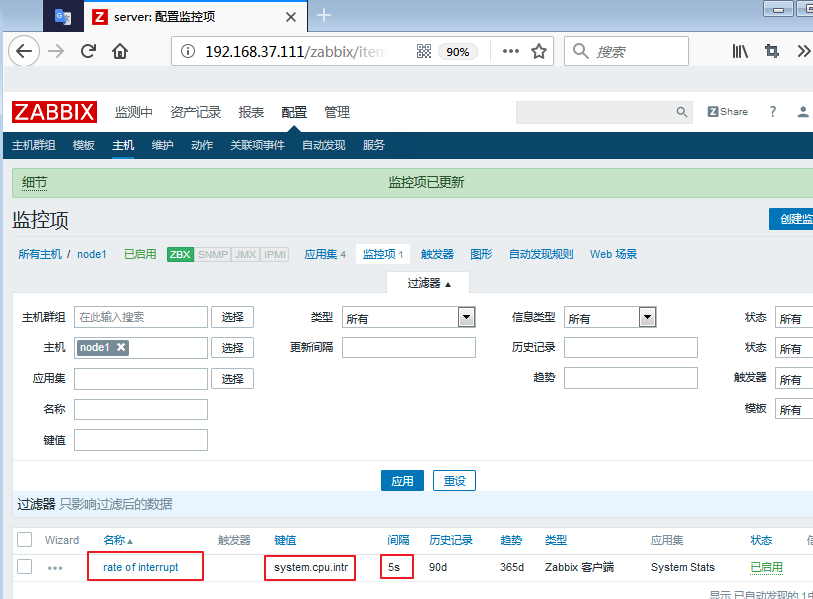Show site info icon in address bar

(x=188, y=51)
